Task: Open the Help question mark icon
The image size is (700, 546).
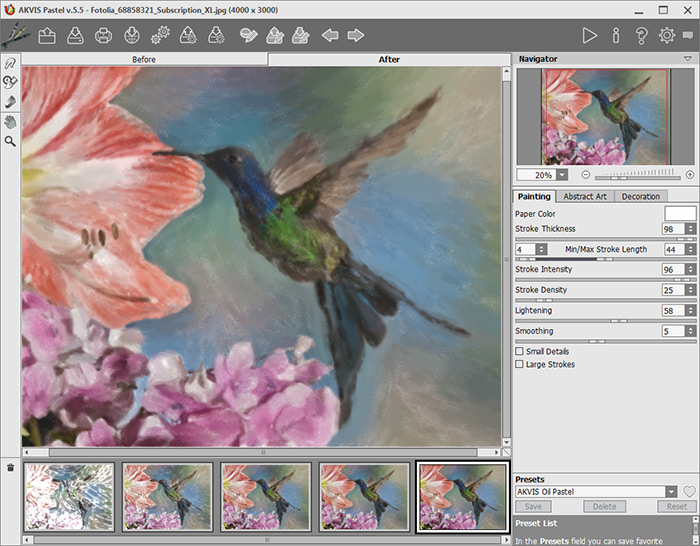Action: point(641,36)
